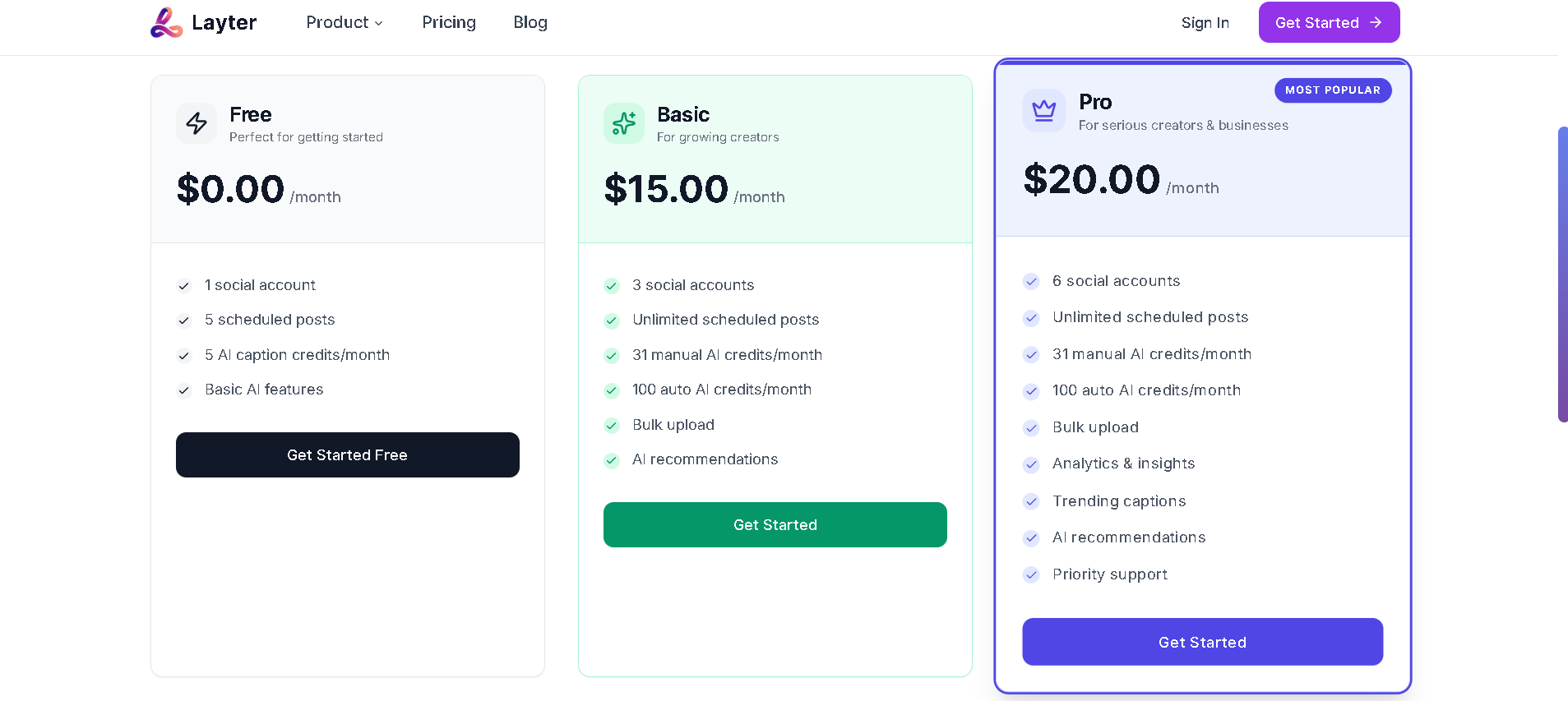
Task: Select the purple Get Started button for Pro
Action: coord(1201,642)
